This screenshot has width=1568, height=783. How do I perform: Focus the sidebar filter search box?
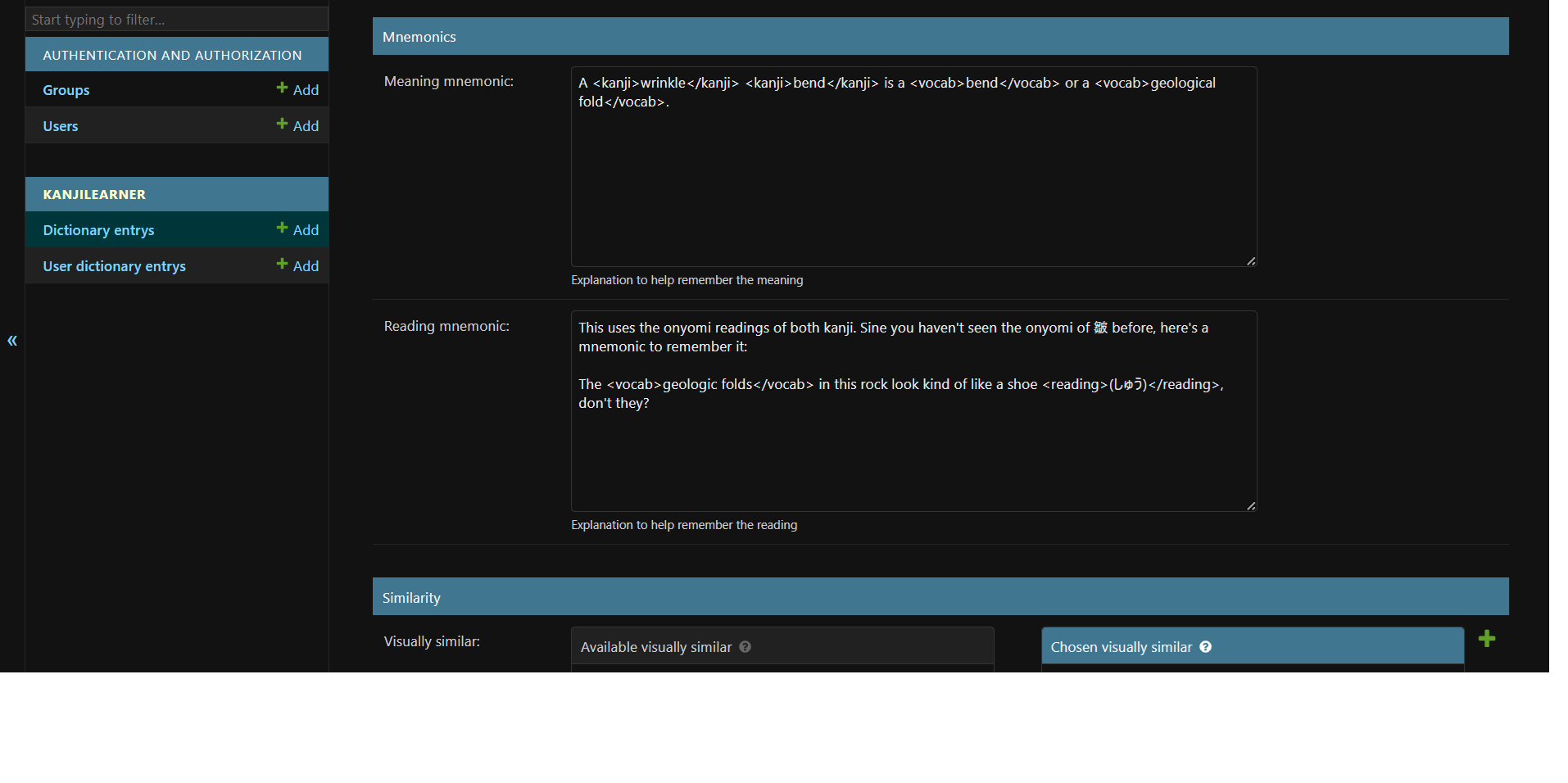pos(176,20)
